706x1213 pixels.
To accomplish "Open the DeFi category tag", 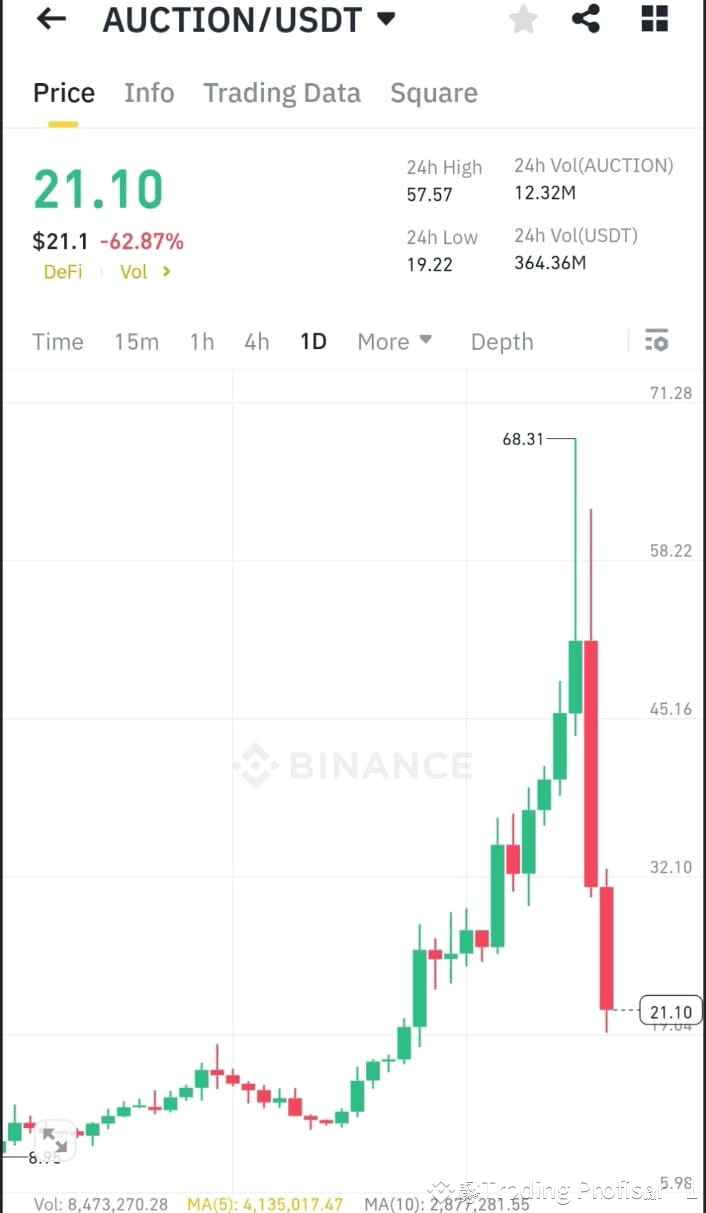I will (x=63, y=271).
